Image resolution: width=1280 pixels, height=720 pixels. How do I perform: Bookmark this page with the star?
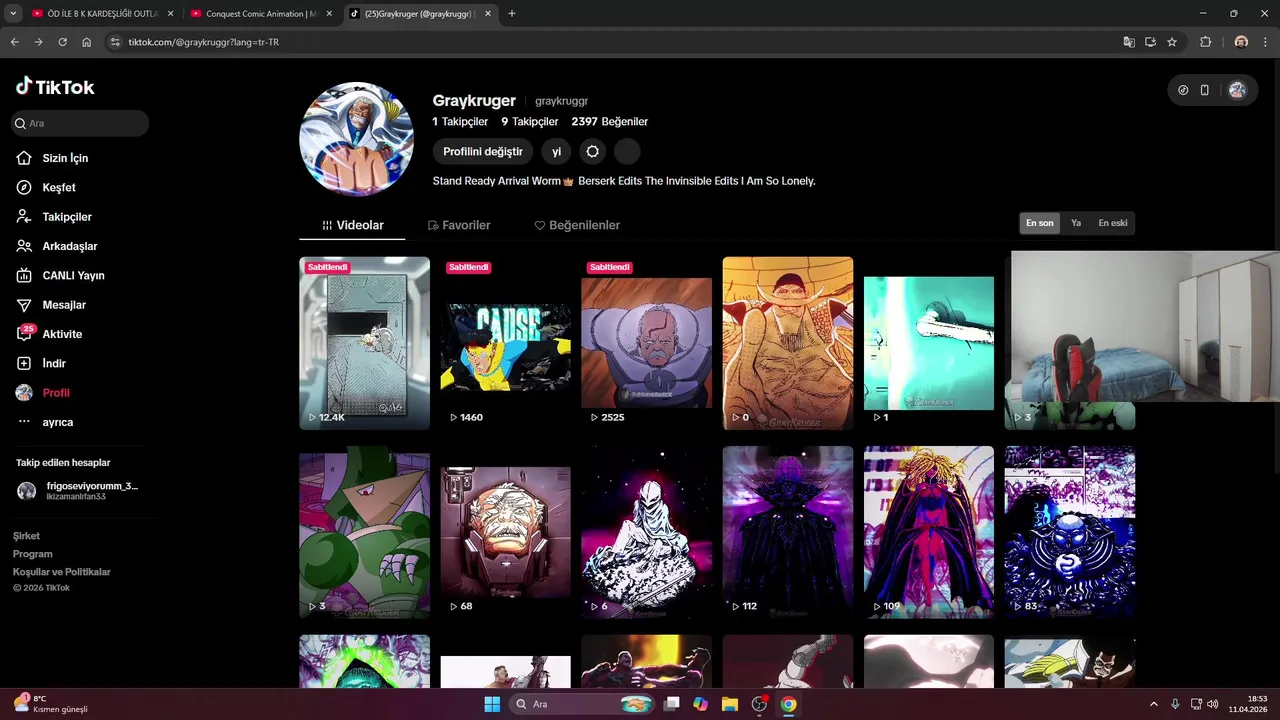click(1172, 42)
